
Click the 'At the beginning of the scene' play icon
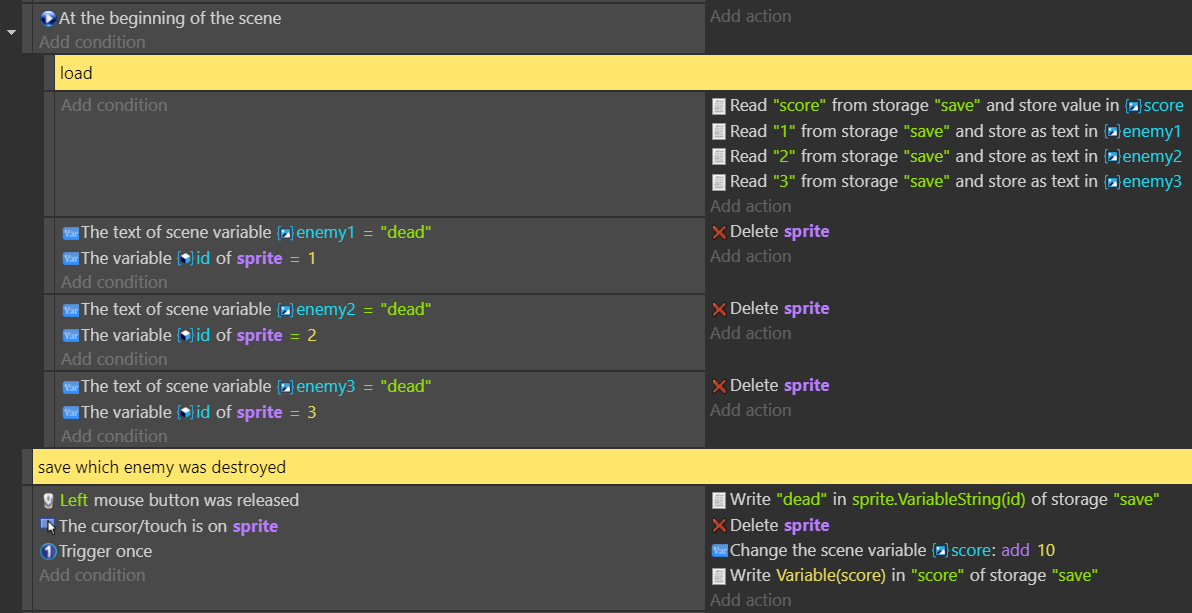(x=49, y=18)
